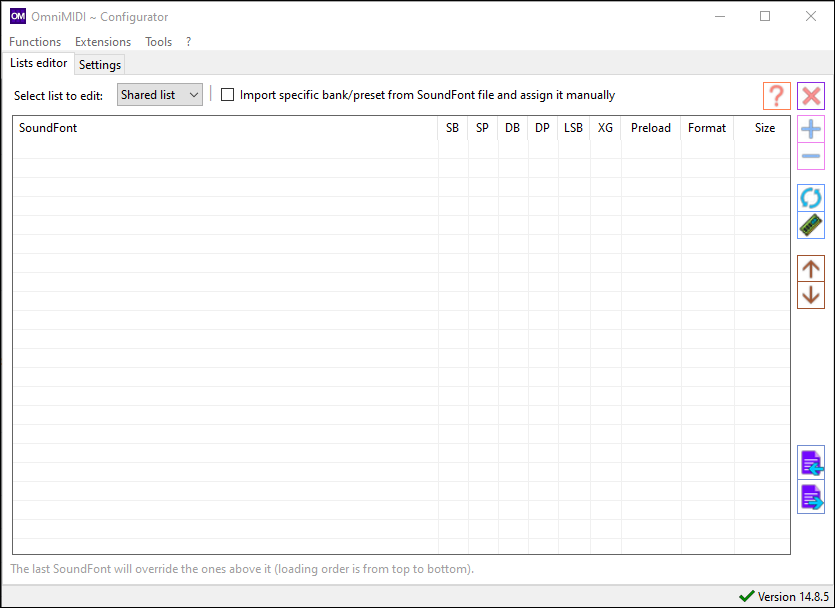Move SoundFont down with the down arrow
This screenshot has width=835, height=608.
pyautogui.click(x=811, y=295)
